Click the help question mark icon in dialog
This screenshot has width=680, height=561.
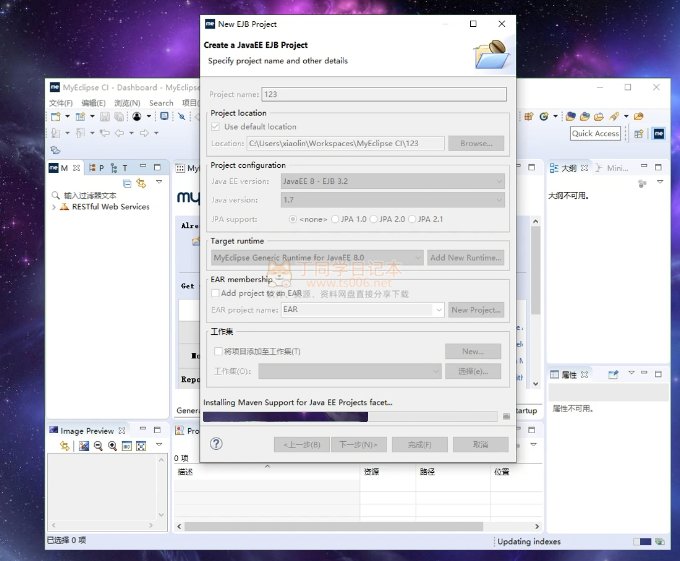tap(216, 444)
